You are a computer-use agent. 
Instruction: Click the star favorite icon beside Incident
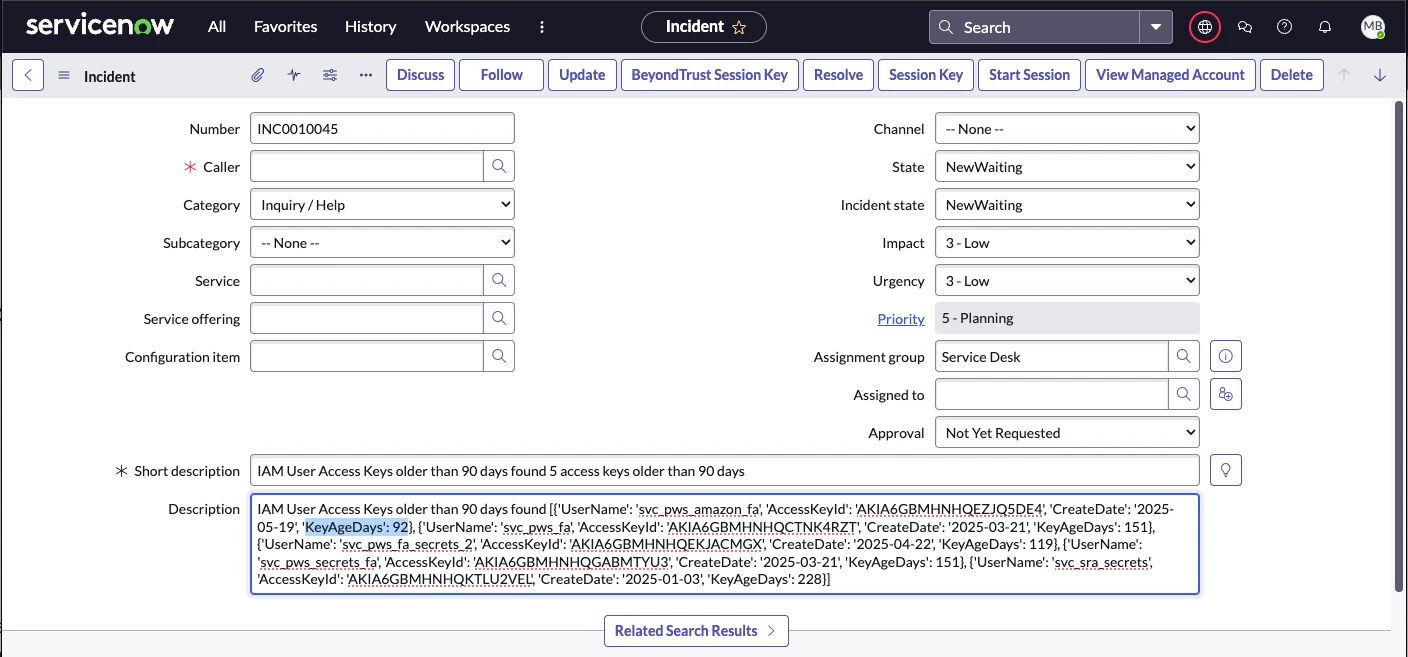(x=739, y=28)
